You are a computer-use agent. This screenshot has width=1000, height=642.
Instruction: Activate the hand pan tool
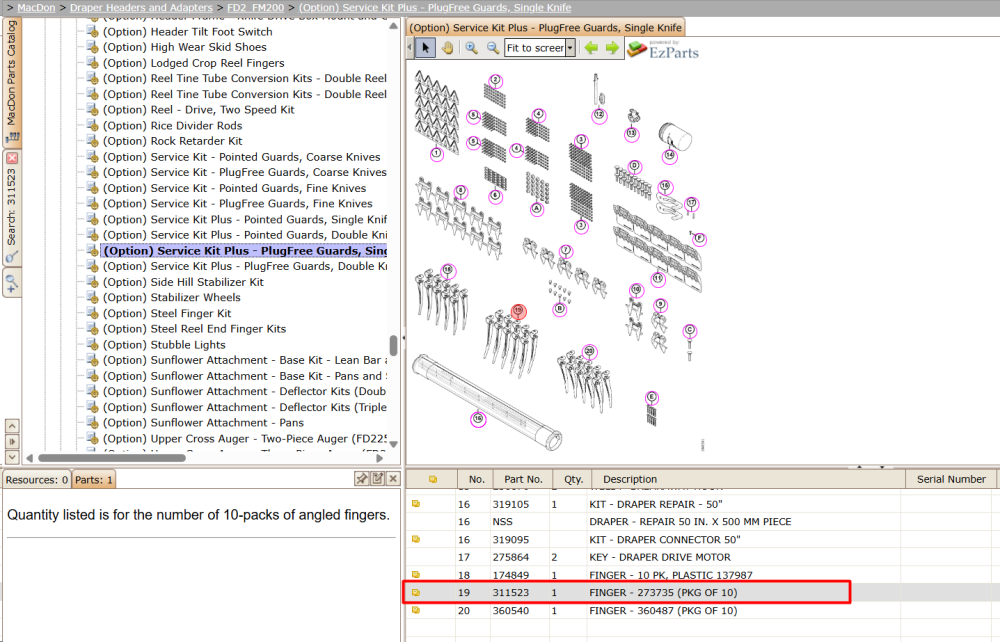click(447, 48)
